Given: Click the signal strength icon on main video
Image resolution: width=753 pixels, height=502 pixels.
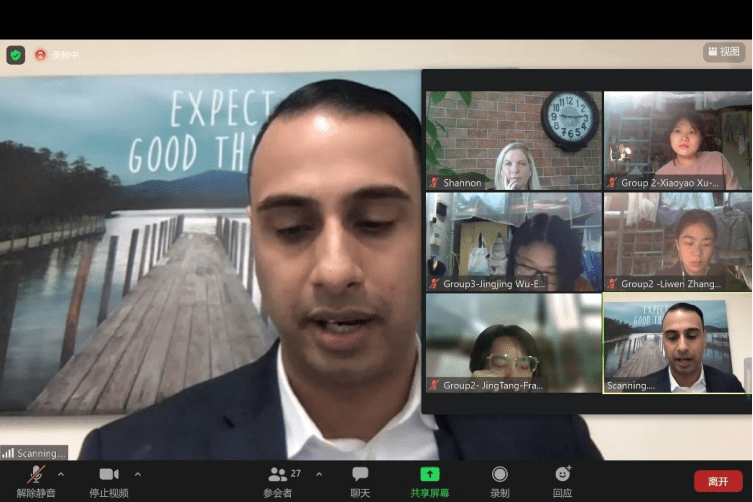Looking at the screenshot, I should tap(8, 453).
